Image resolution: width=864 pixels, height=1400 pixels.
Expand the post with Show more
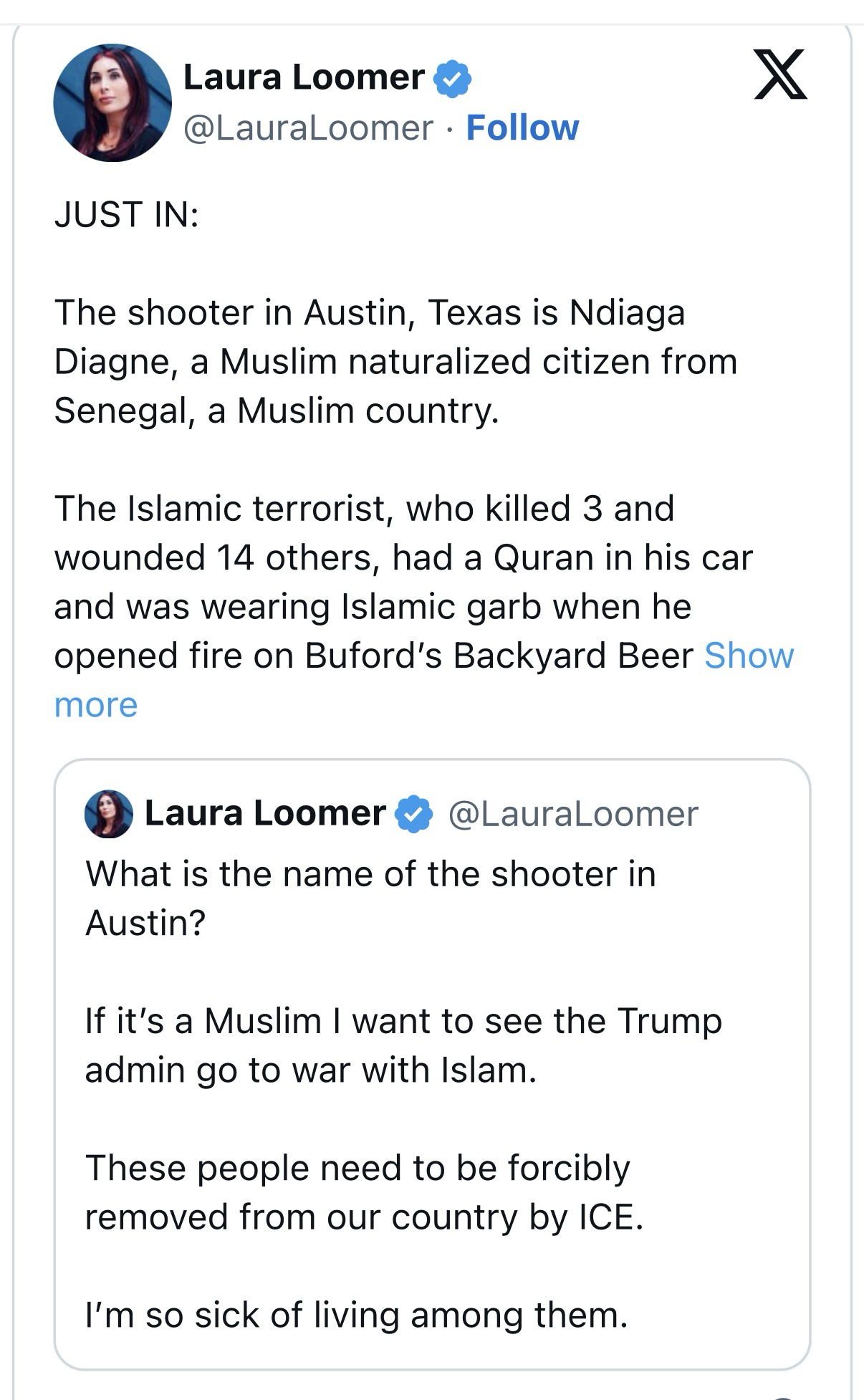click(x=749, y=656)
